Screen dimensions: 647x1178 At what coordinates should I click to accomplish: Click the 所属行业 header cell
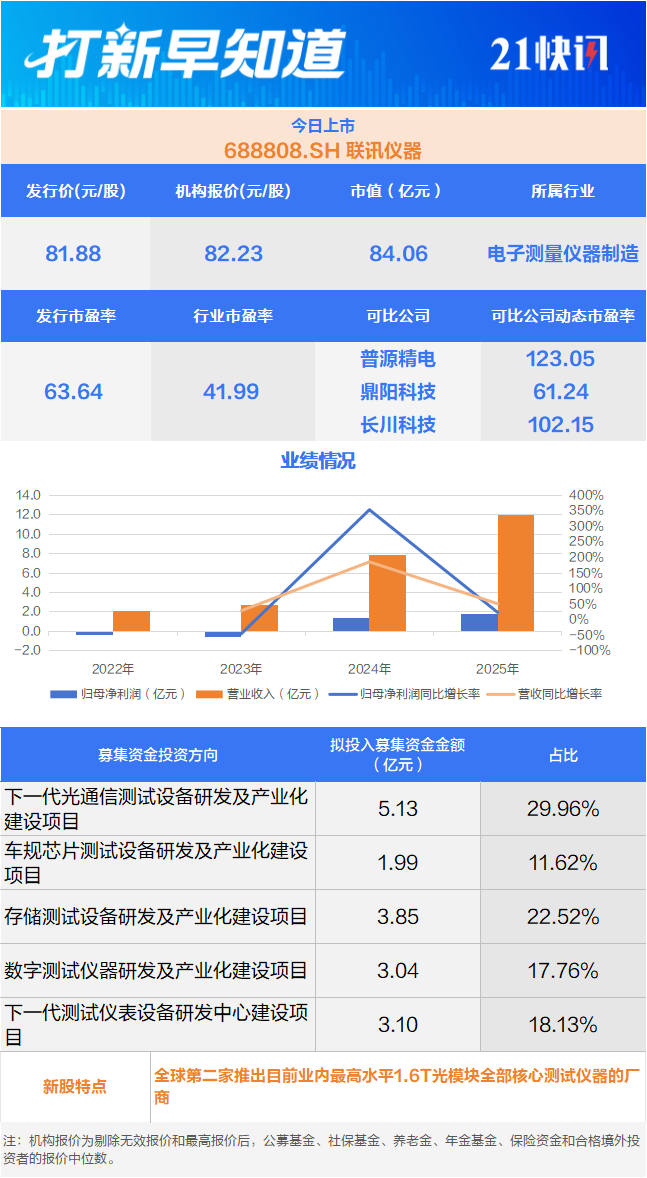563,191
